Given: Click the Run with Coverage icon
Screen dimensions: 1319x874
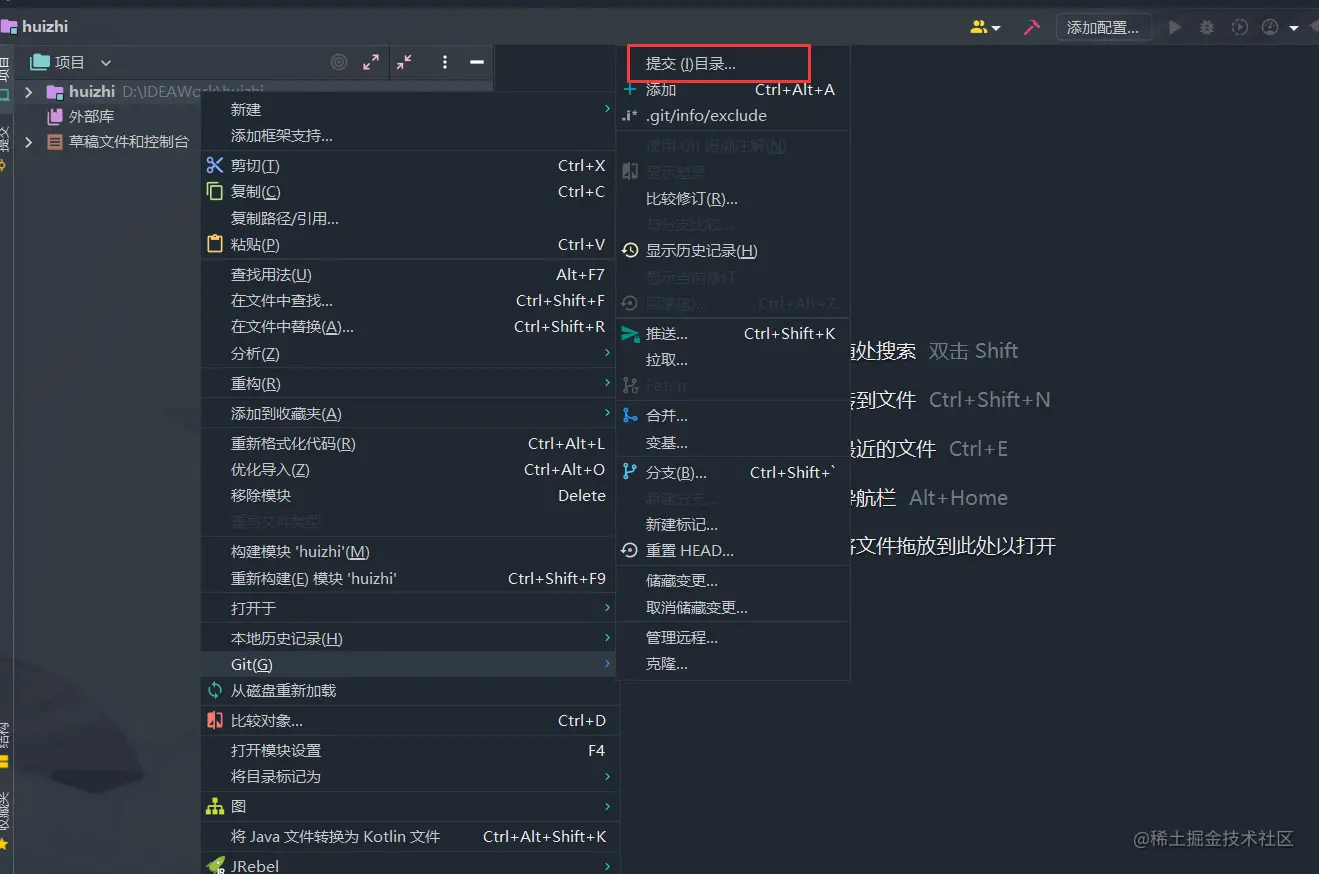Looking at the screenshot, I should (x=1240, y=27).
